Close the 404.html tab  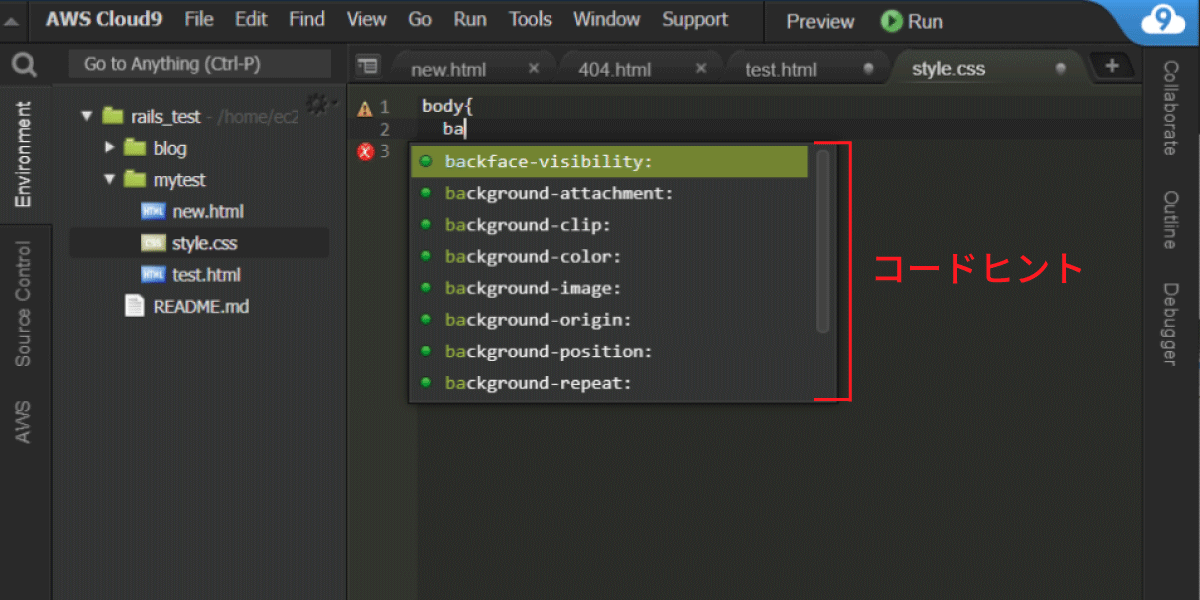tap(701, 68)
